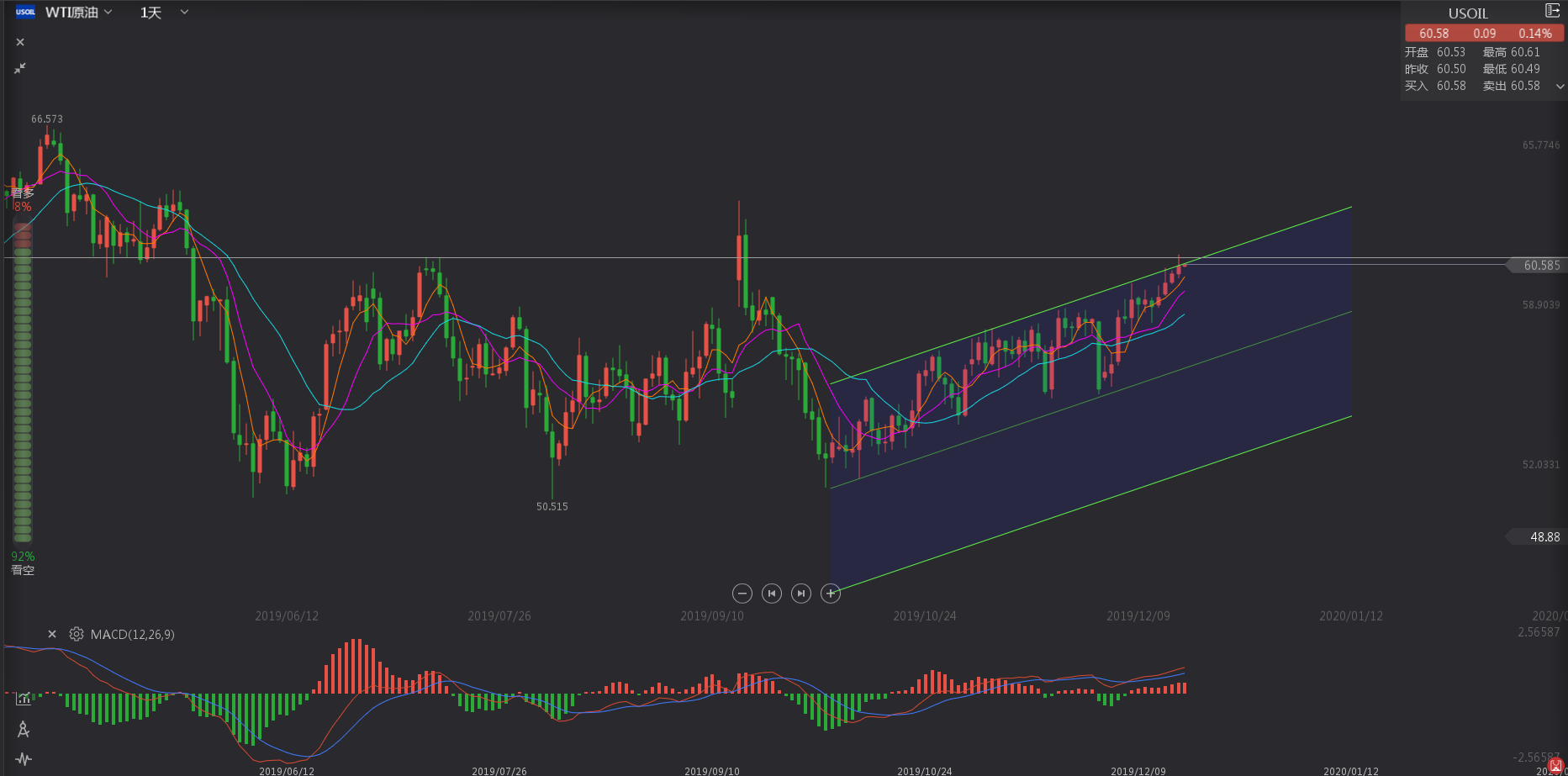Remove the MACD indicator panel
This screenshot has height=776, width=1568.
[x=52, y=635]
